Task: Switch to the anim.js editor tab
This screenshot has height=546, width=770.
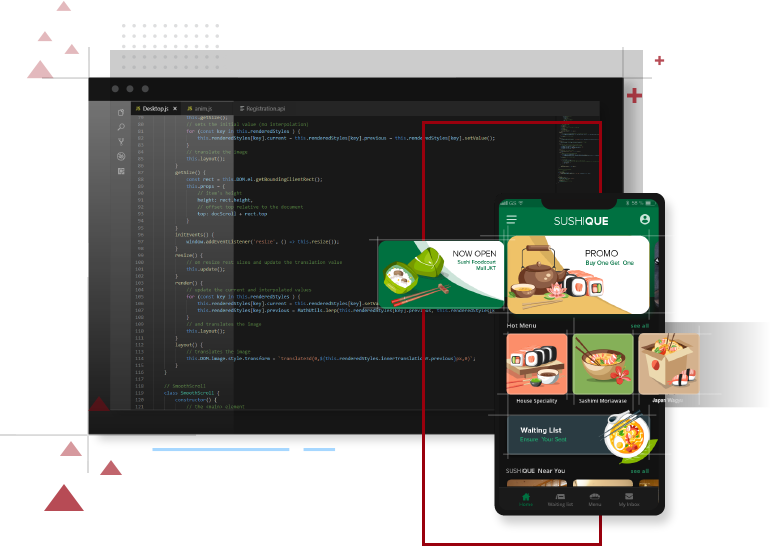Action: (x=203, y=108)
